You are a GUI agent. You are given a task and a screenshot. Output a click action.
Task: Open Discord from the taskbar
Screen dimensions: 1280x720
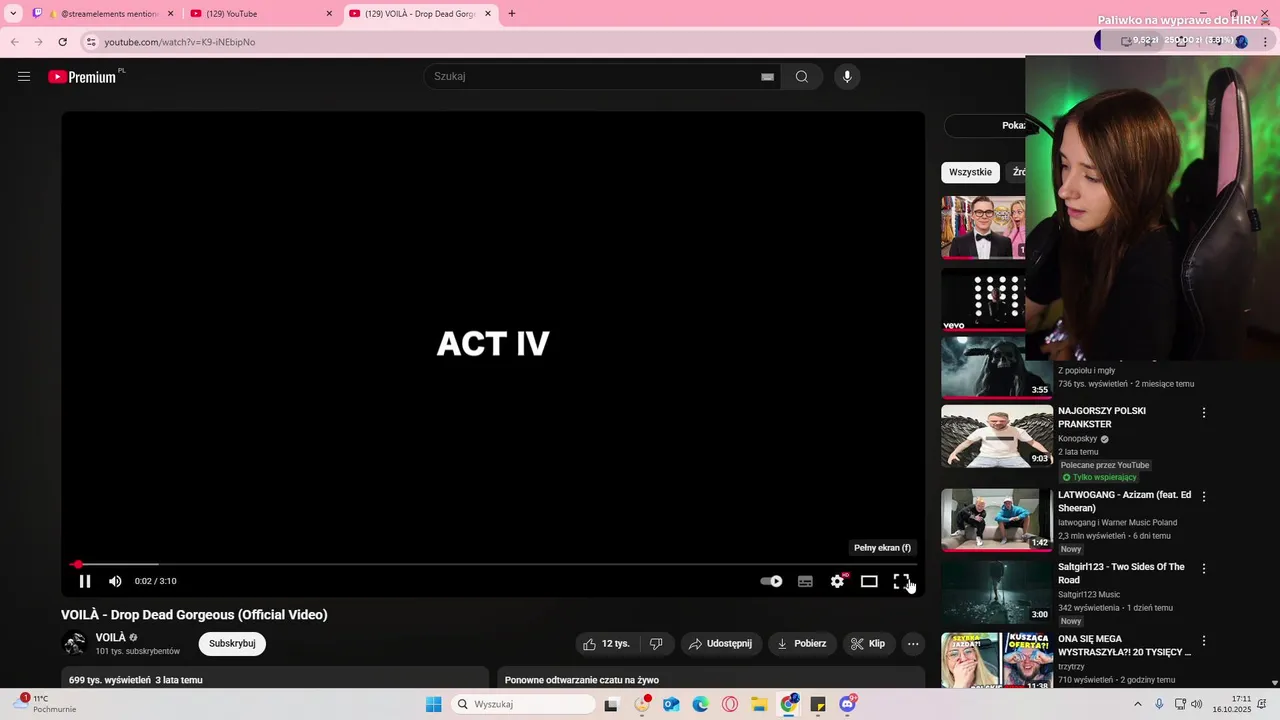848,704
